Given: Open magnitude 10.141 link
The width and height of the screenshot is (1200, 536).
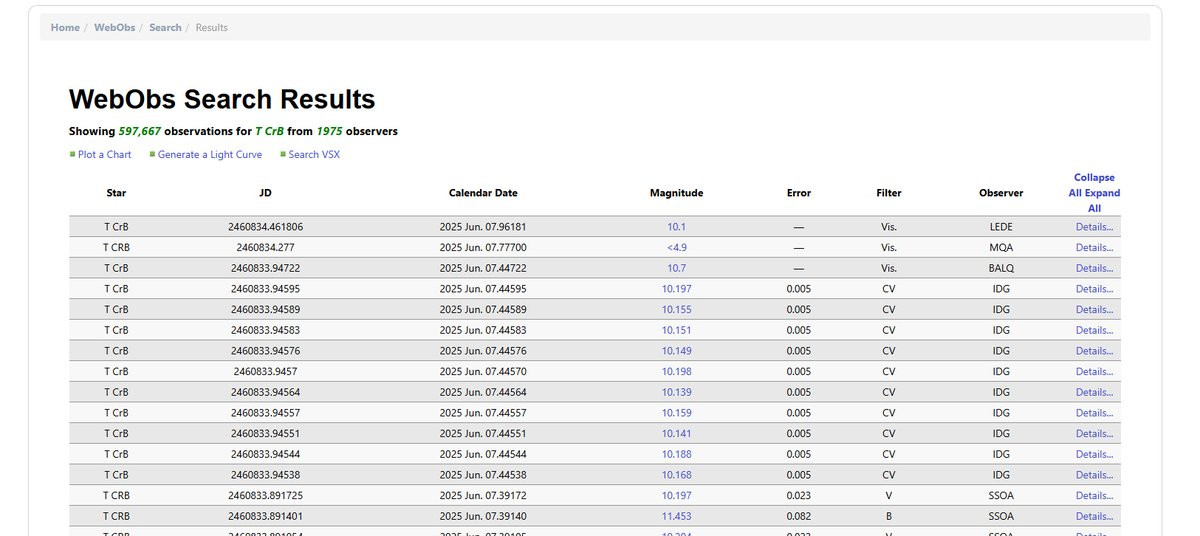Looking at the screenshot, I should (x=676, y=433).
